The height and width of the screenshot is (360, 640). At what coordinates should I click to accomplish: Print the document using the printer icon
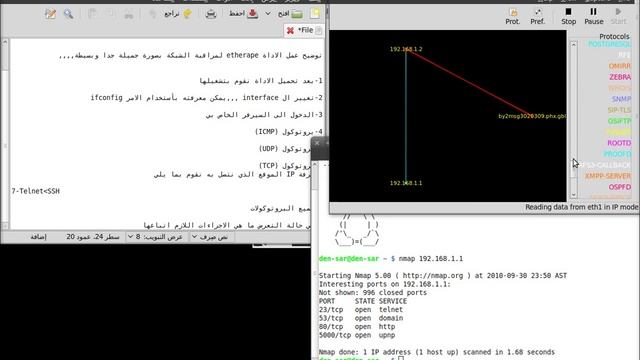211,14
